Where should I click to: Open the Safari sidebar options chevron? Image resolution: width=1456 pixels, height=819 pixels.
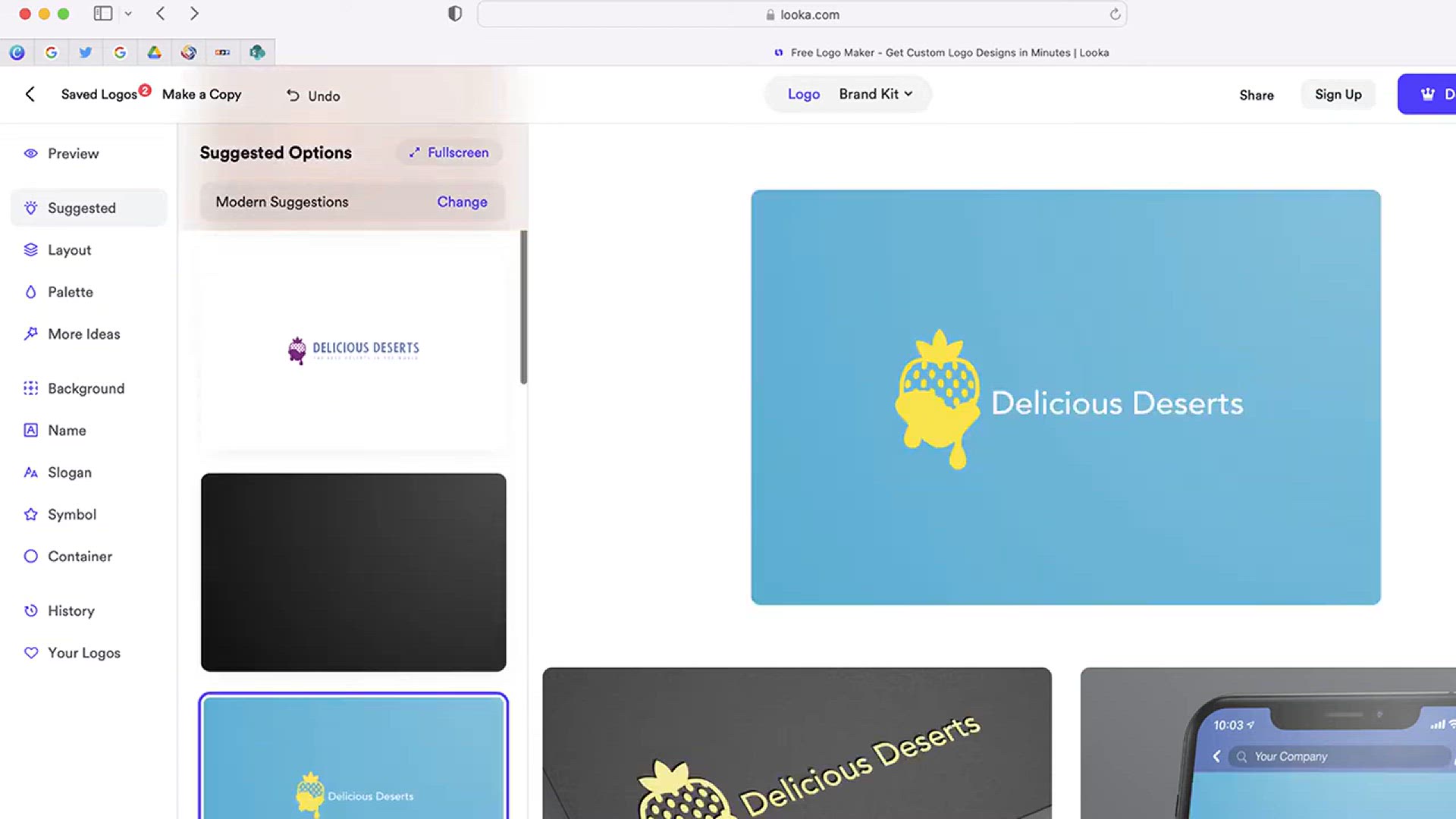pos(128,14)
